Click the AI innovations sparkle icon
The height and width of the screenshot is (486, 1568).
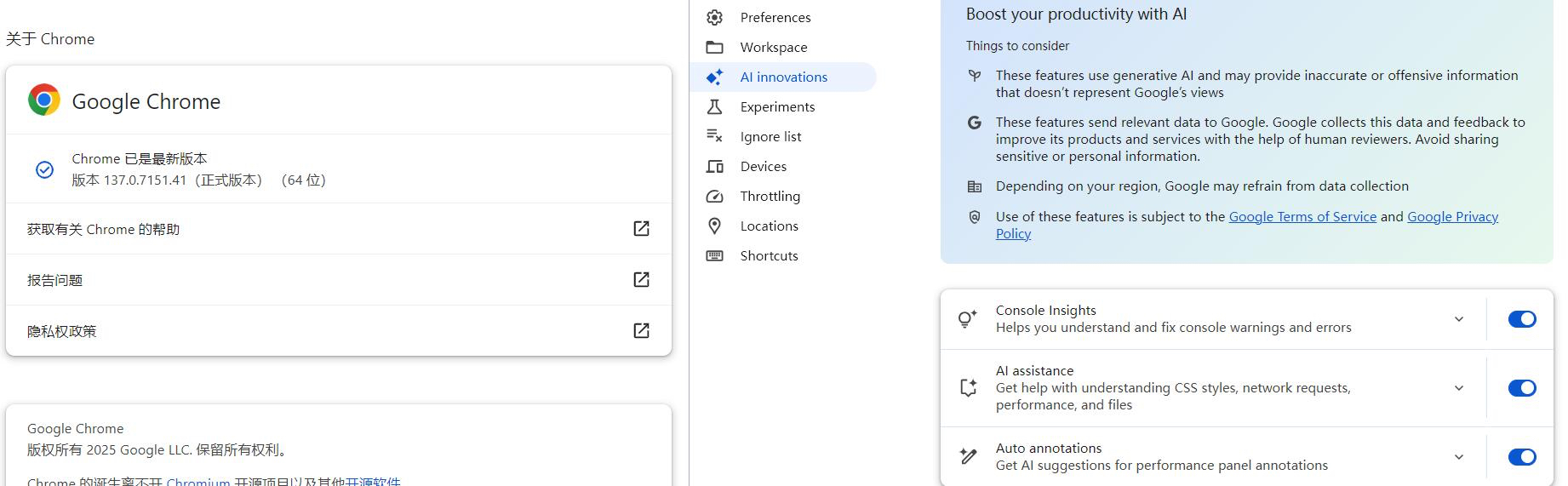coord(714,77)
